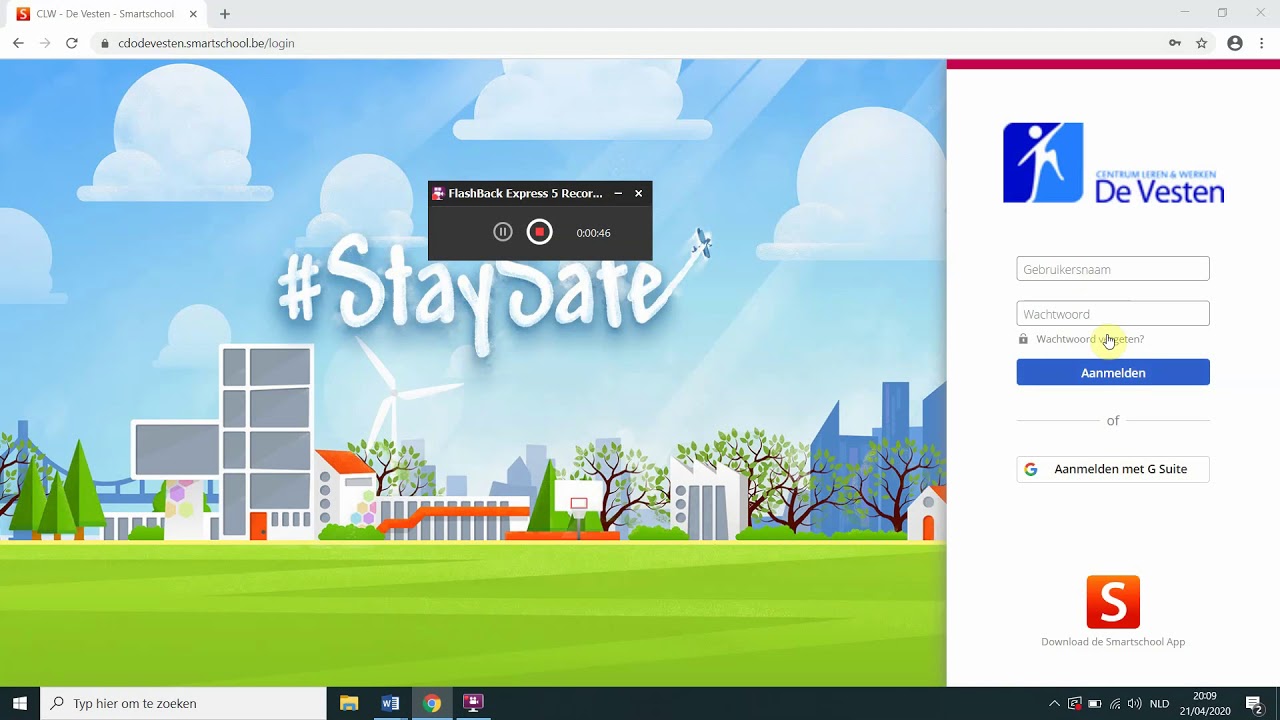
Task: Click the address bar URL
Action: [206, 43]
